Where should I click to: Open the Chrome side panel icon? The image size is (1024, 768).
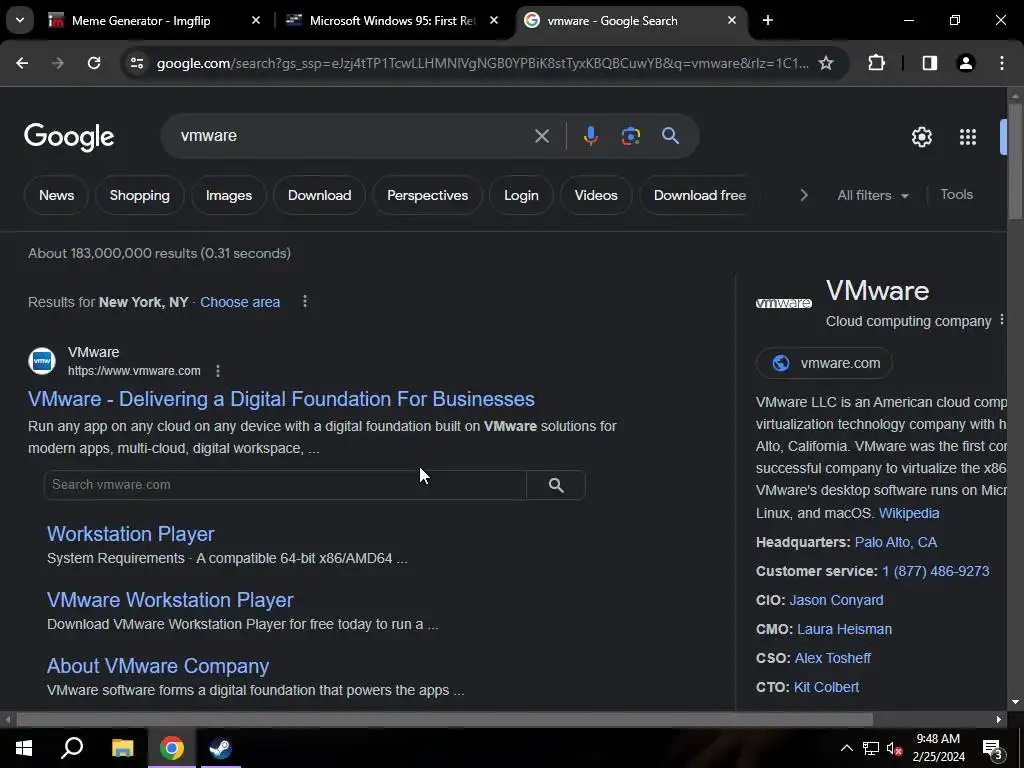929,63
